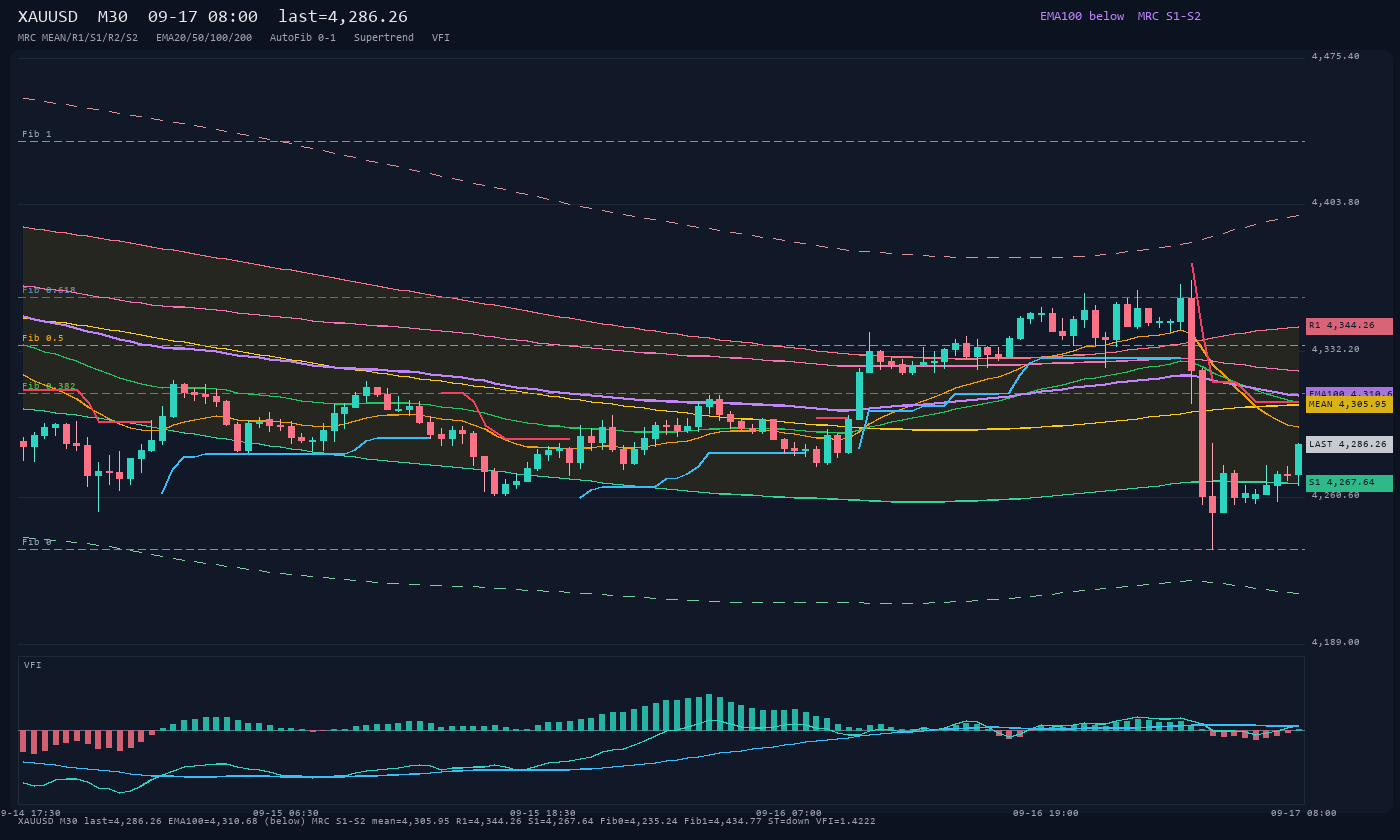This screenshot has height=840, width=1400.
Task: Click the 4,403.80 price axis label
Action: point(1336,202)
